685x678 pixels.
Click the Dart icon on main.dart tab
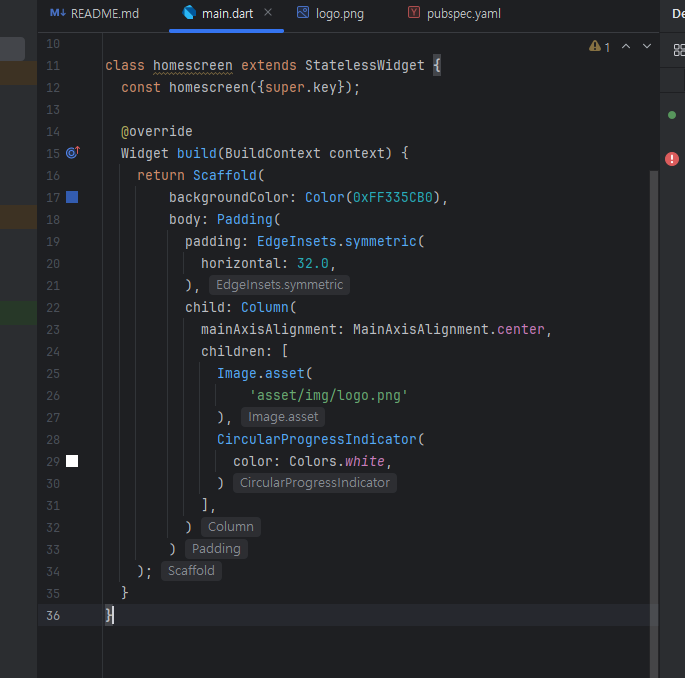(x=189, y=12)
